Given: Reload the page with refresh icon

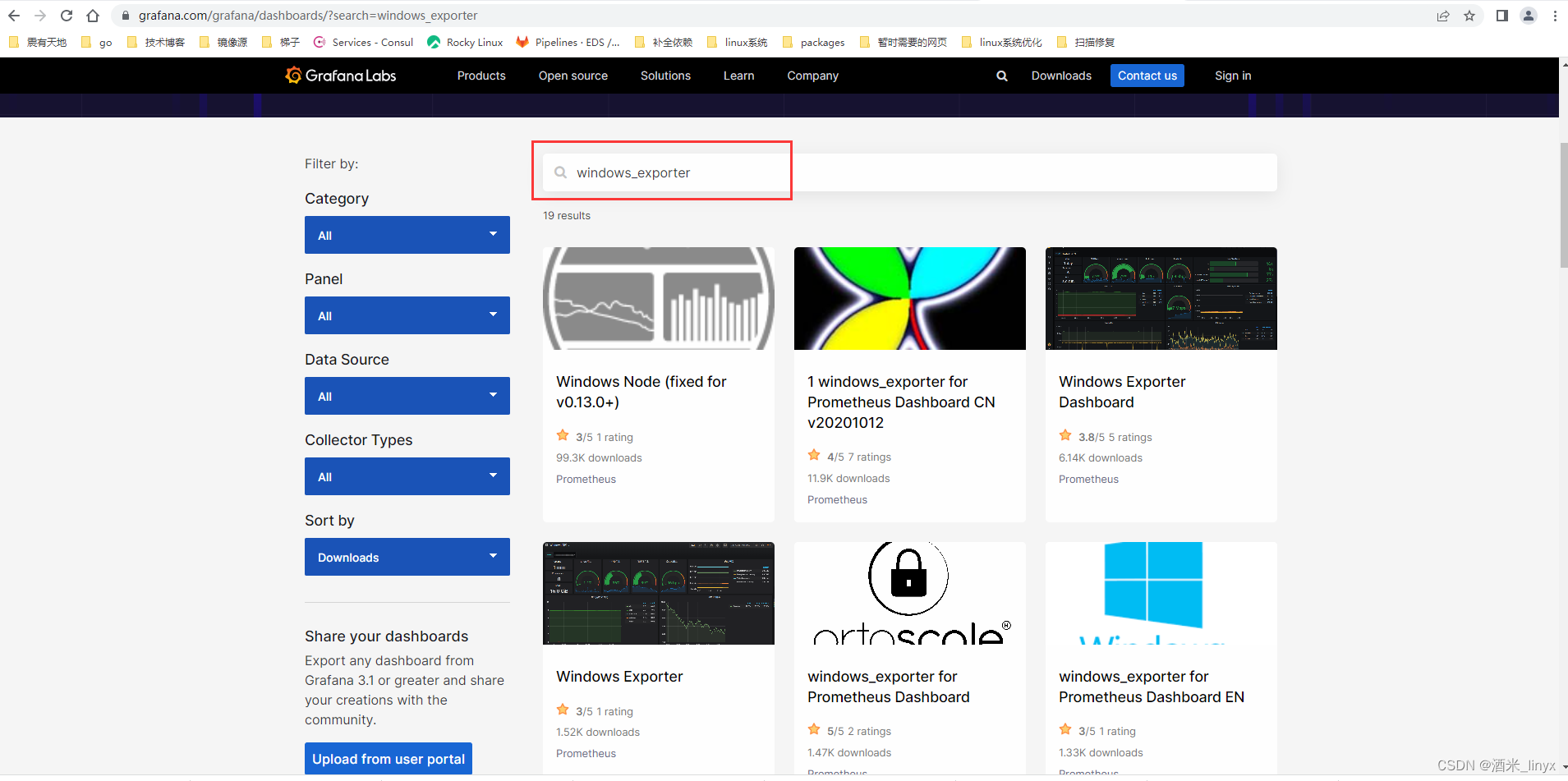Looking at the screenshot, I should [67, 16].
